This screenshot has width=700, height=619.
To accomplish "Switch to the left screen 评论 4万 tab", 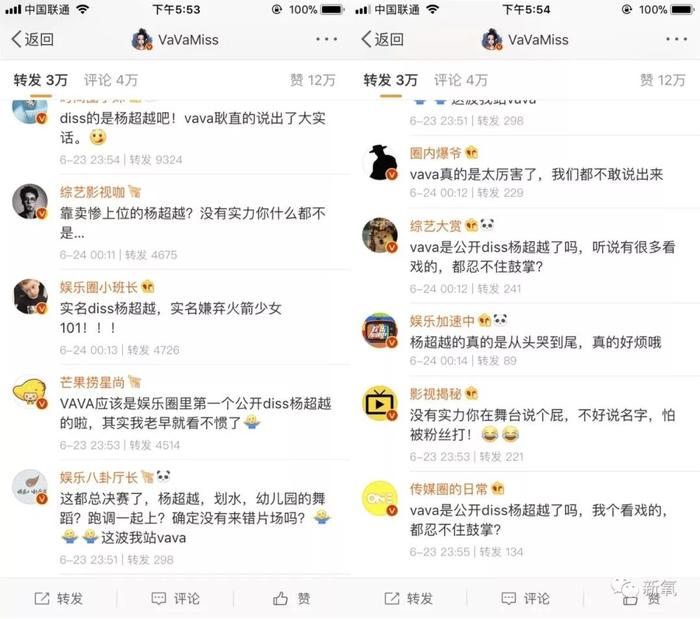I will pyautogui.click(x=111, y=80).
